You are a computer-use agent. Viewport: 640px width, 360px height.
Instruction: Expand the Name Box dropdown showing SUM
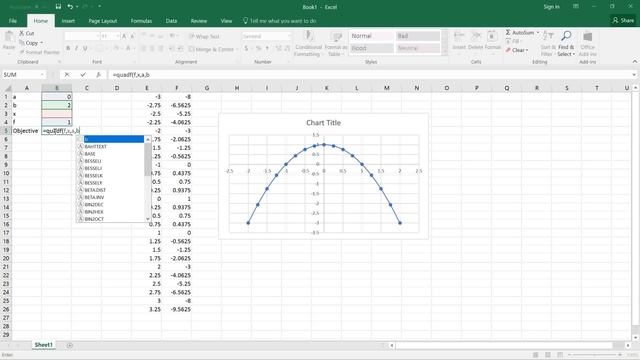pos(42,75)
